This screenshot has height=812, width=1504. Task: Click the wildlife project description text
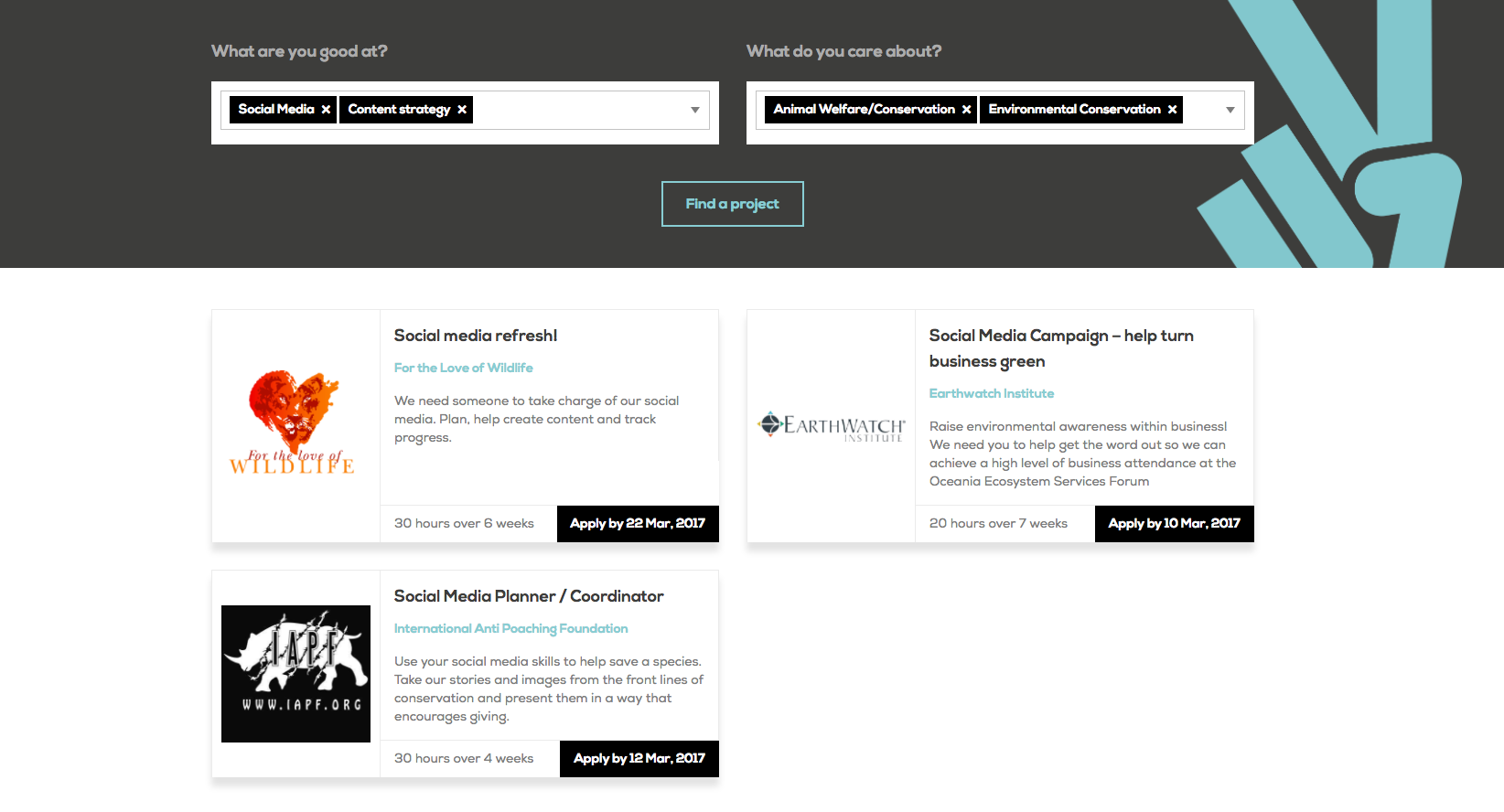537,420
